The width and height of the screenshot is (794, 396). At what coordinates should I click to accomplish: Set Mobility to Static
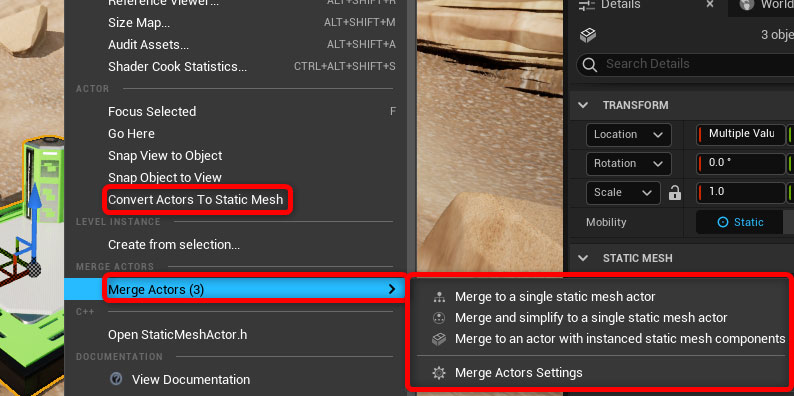[x=740, y=222]
